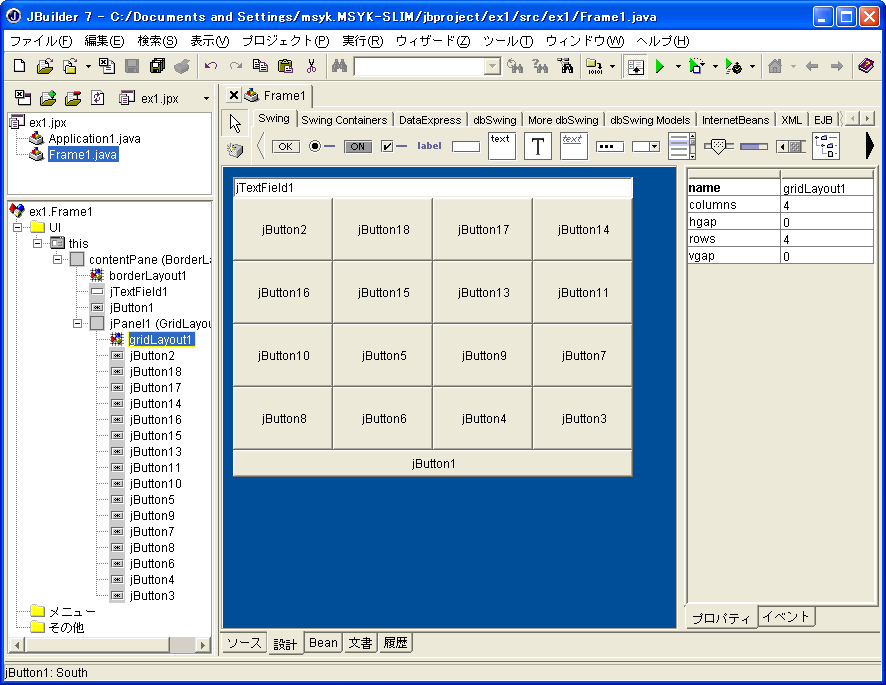The width and height of the screenshot is (886, 685).
Task: Pick the JToggleButton ON component in the palette
Action: 357,146
